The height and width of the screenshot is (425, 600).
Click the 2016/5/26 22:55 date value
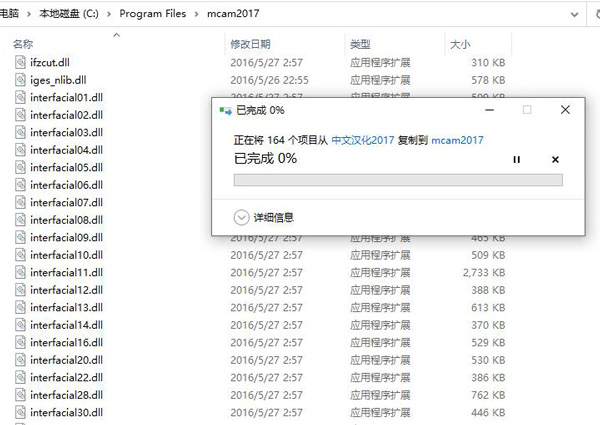click(x=269, y=80)
